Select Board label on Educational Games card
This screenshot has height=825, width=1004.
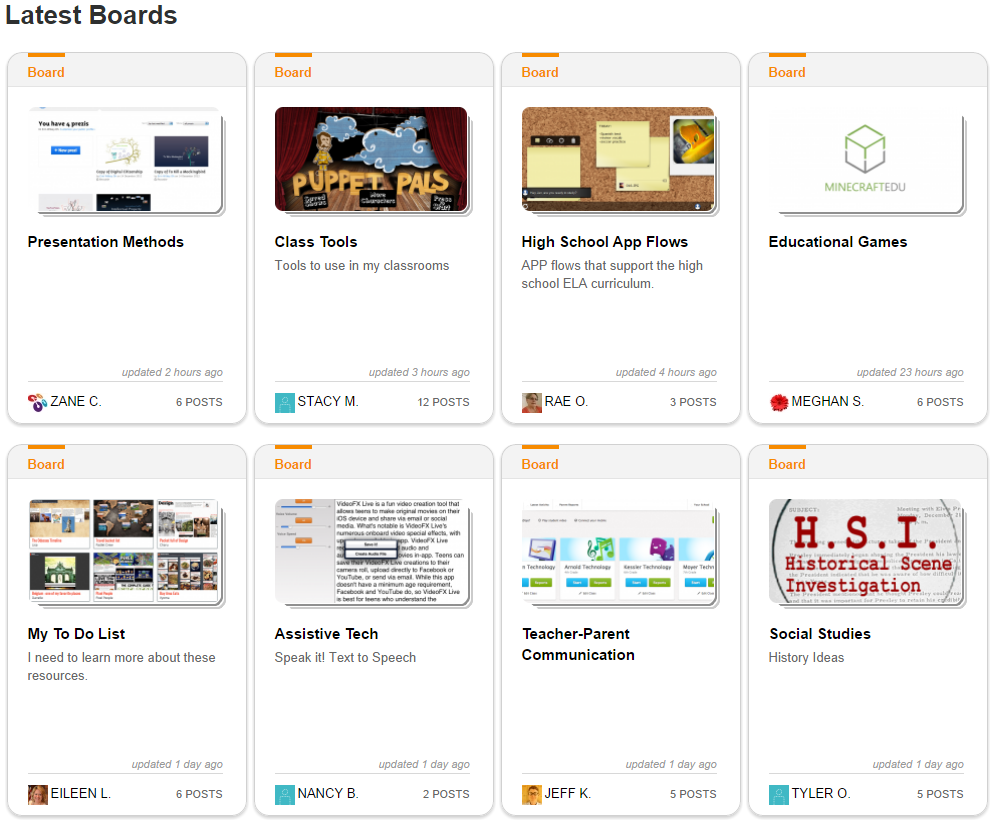[x=787, y=72]
